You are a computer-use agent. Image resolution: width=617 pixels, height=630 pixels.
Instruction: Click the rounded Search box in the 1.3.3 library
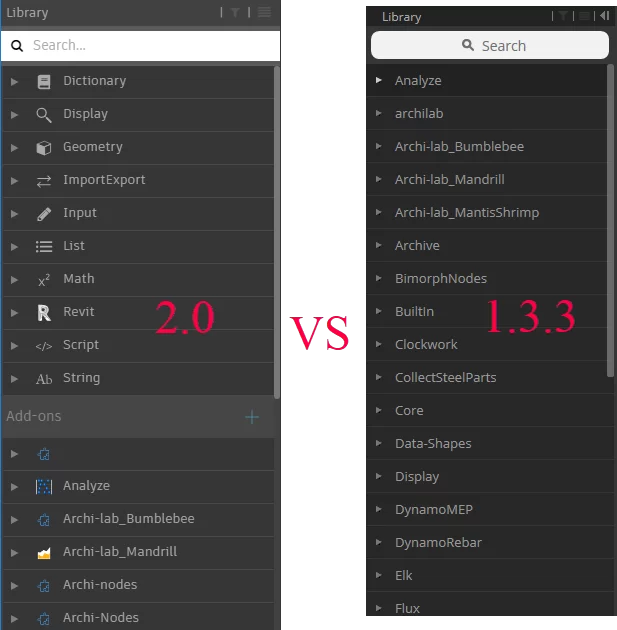[490, 46]
